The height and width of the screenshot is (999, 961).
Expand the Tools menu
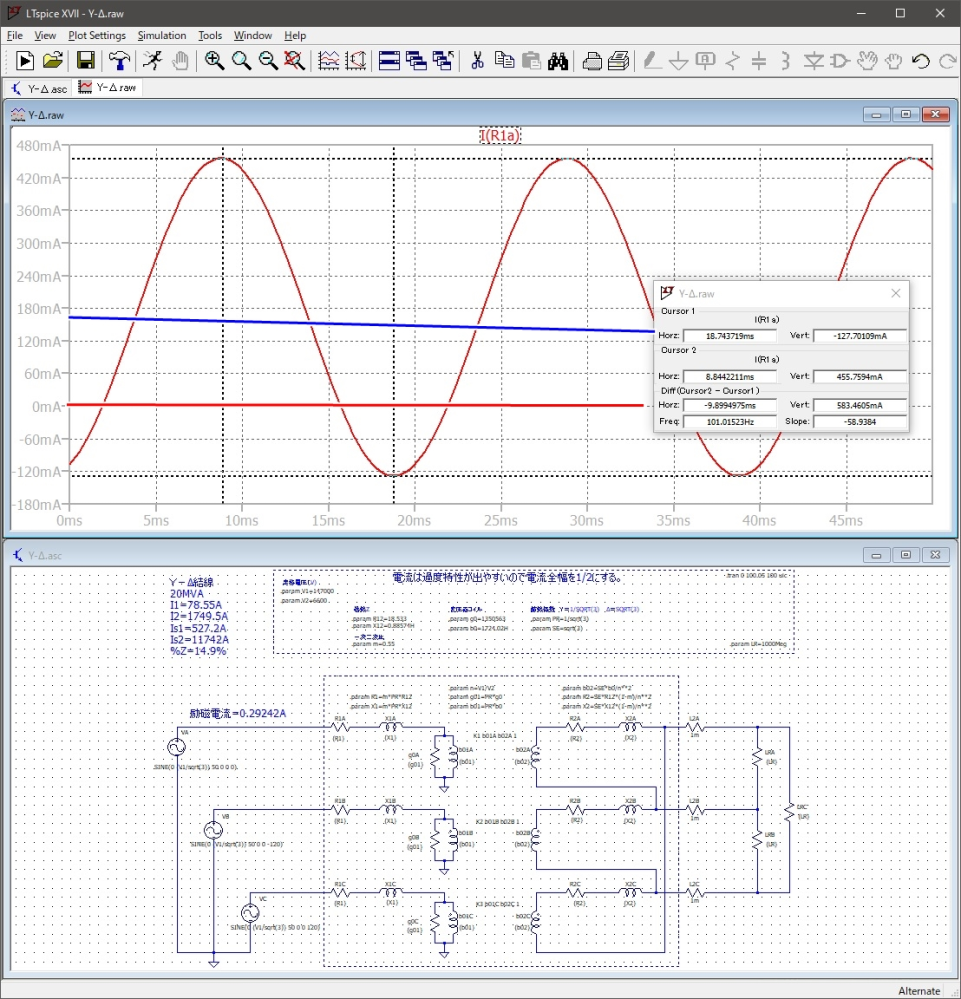210,35
